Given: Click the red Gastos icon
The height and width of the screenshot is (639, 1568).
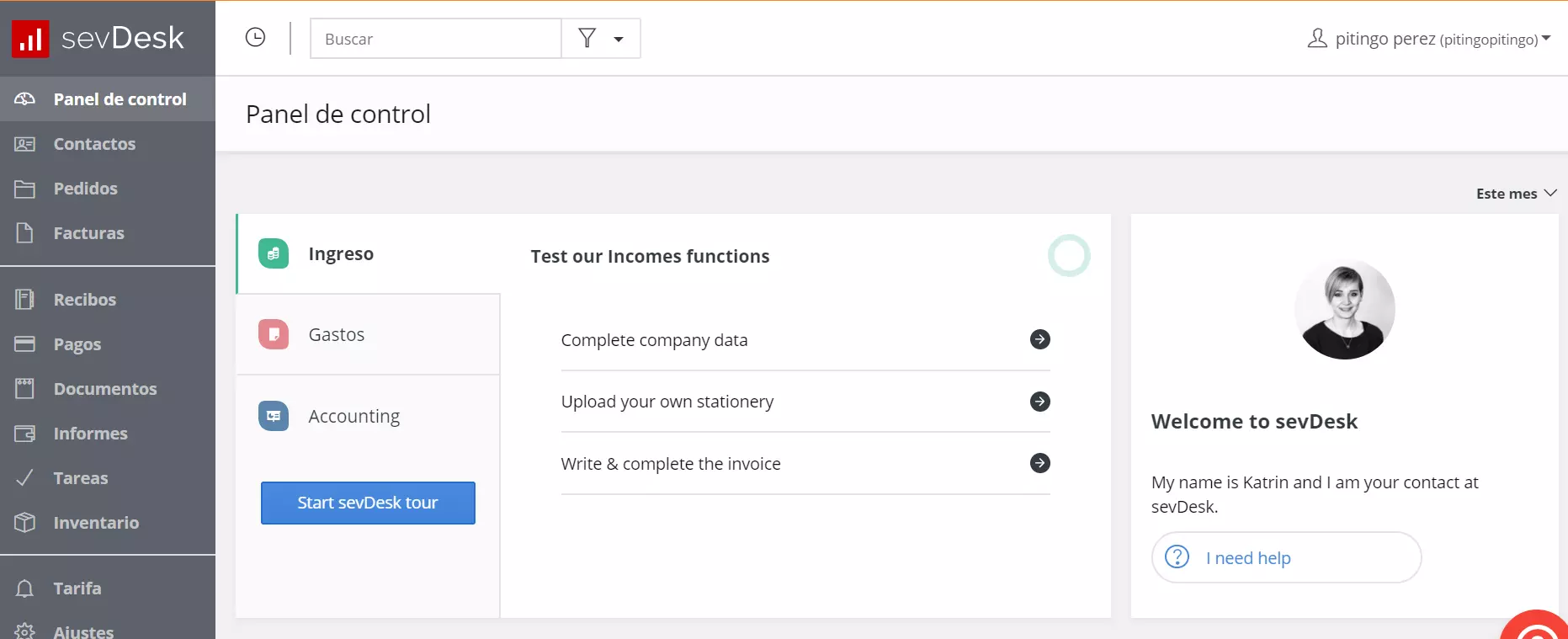Looking at the screenshot, I should coord(274,334).
